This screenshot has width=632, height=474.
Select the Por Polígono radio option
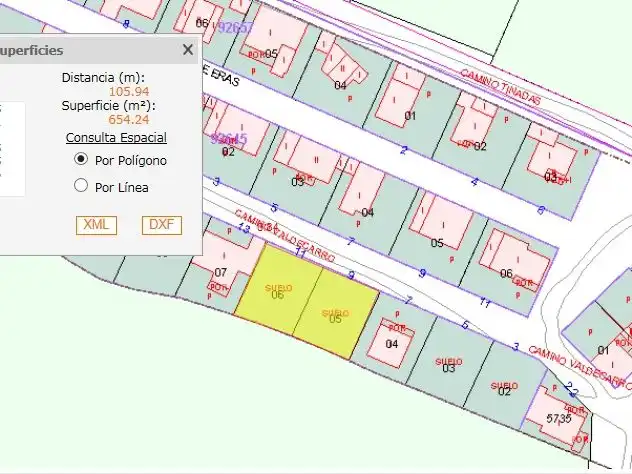(81, 159)
